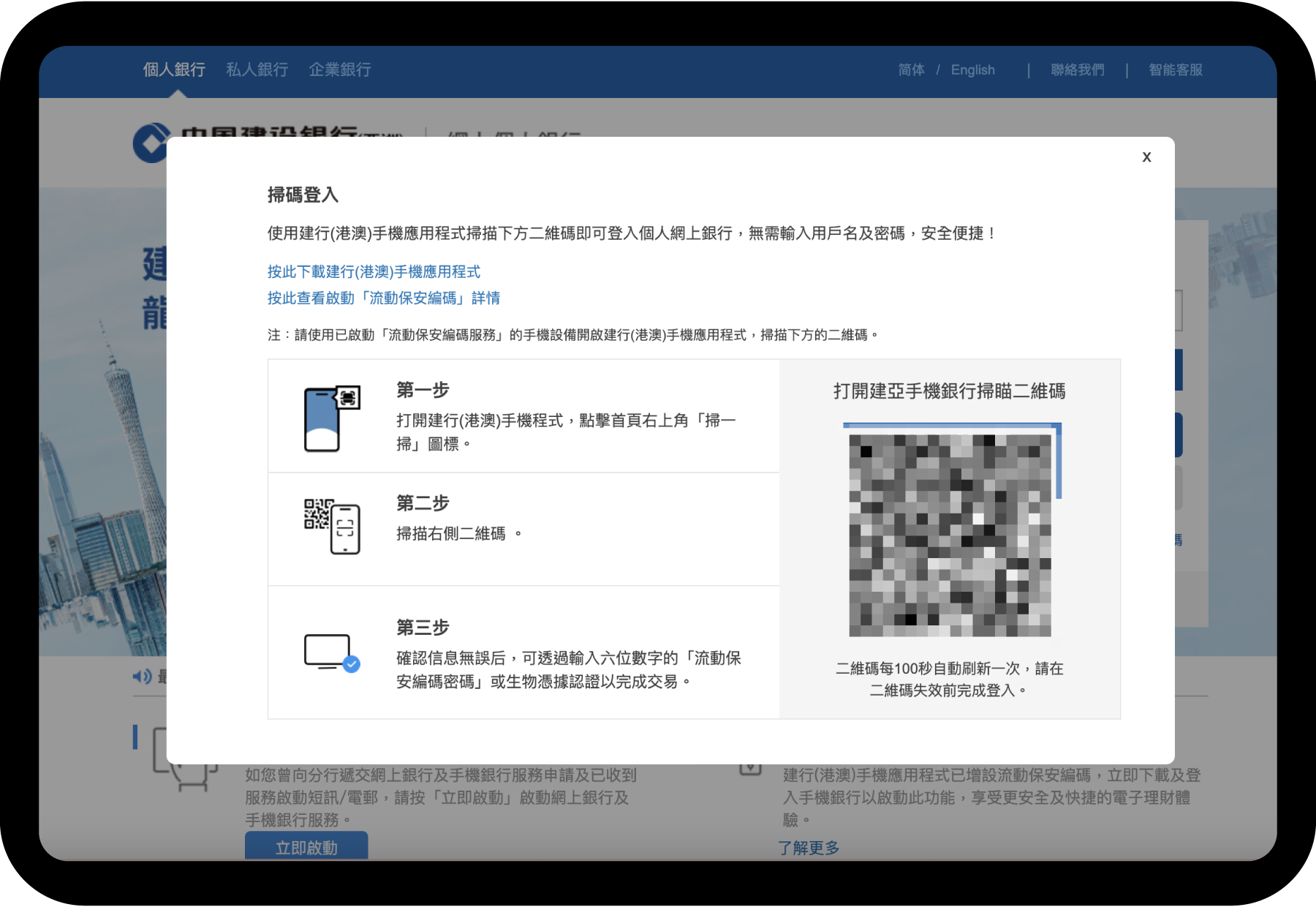Click the blurred QR code image

tap(950, 535)
